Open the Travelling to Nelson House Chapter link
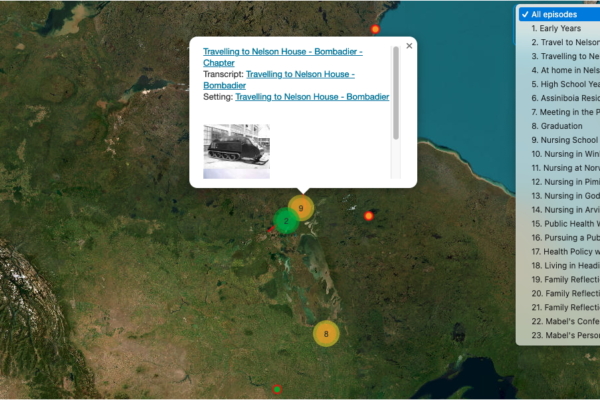600x400 pixels. [282, 56]
